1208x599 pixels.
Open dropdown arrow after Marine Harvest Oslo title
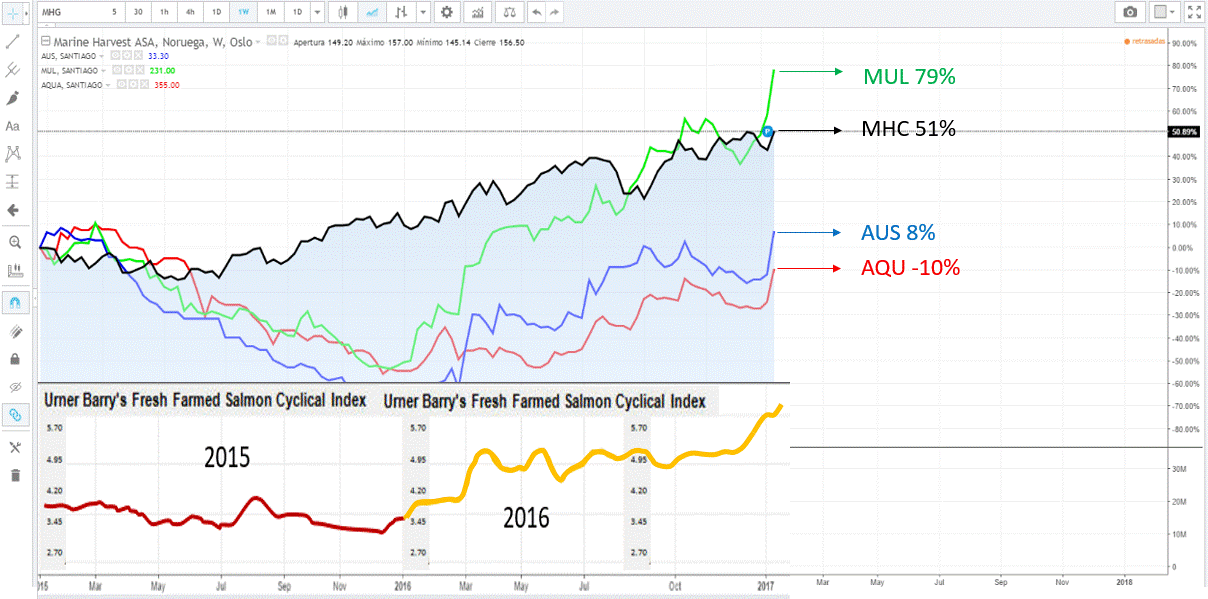tap(258, 42)
